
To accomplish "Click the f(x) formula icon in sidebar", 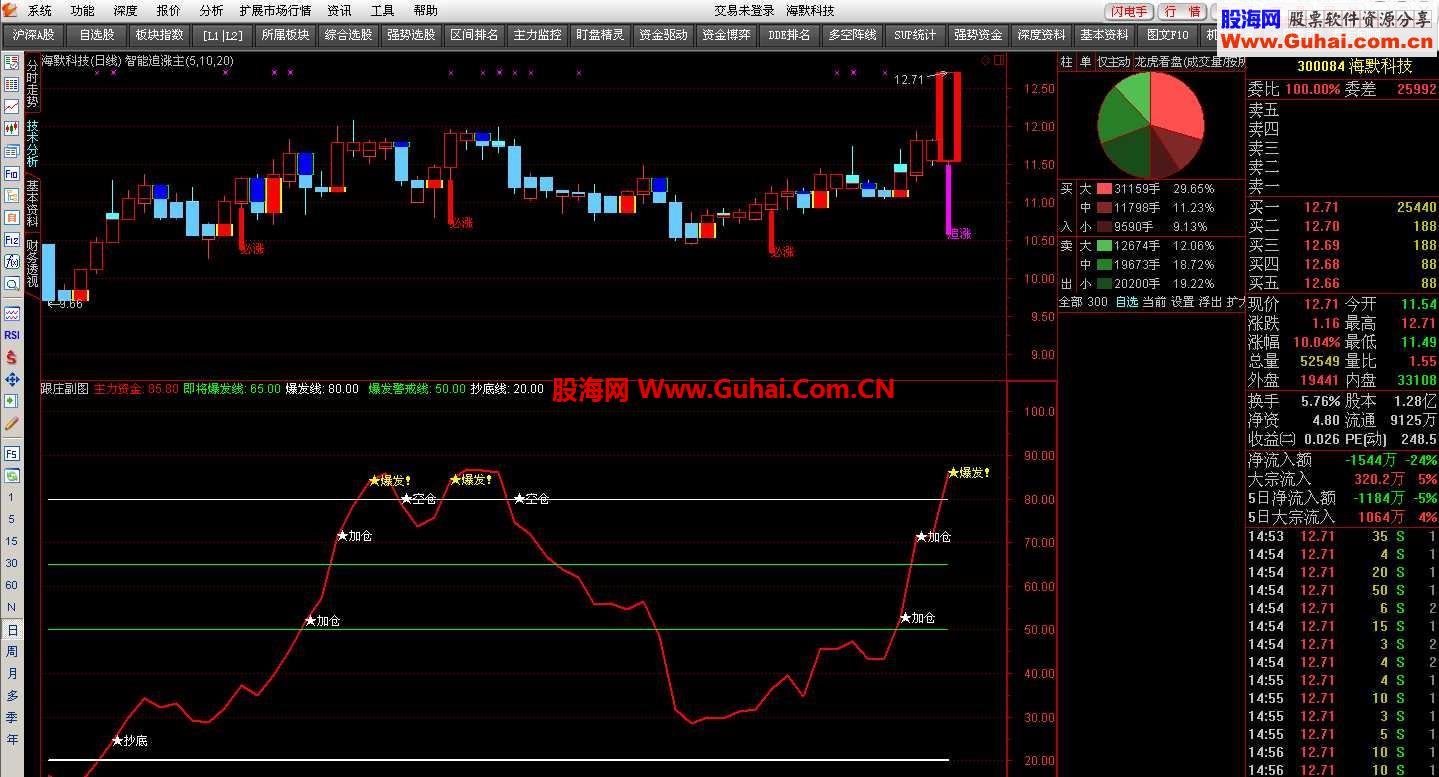I will coord(12,261).
